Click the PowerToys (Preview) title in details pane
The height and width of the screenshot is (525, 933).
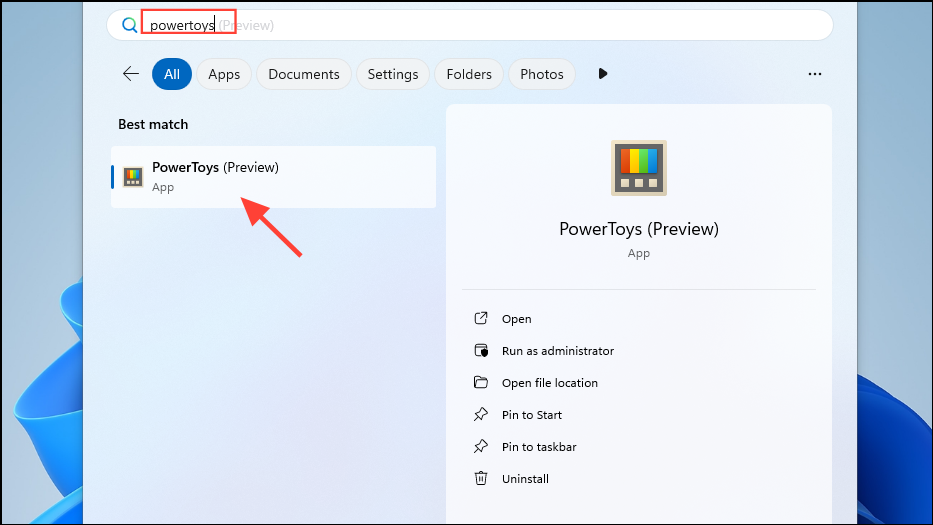[x=638, y=229]
